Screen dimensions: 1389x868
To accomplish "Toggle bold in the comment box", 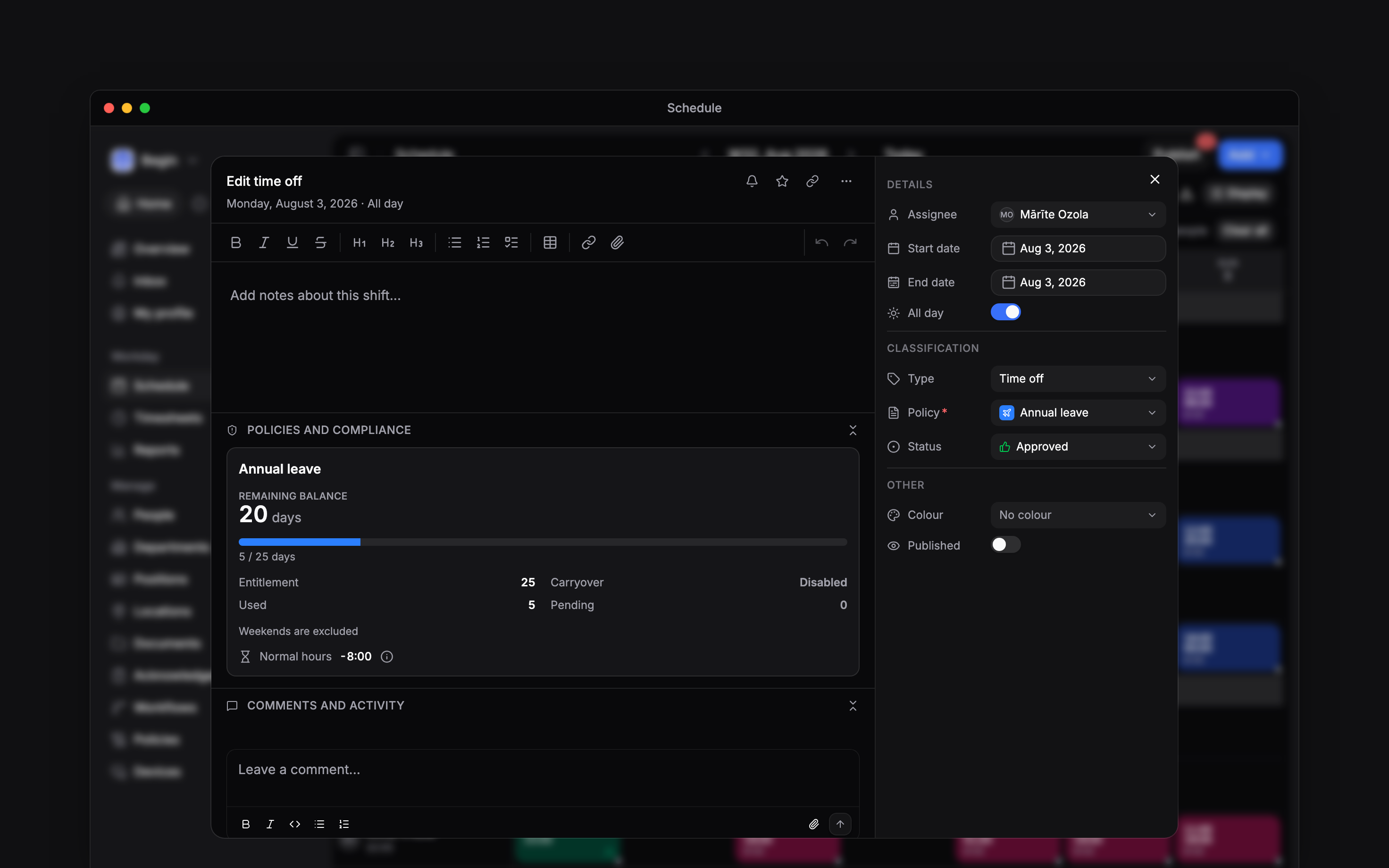I will (246, 825).
